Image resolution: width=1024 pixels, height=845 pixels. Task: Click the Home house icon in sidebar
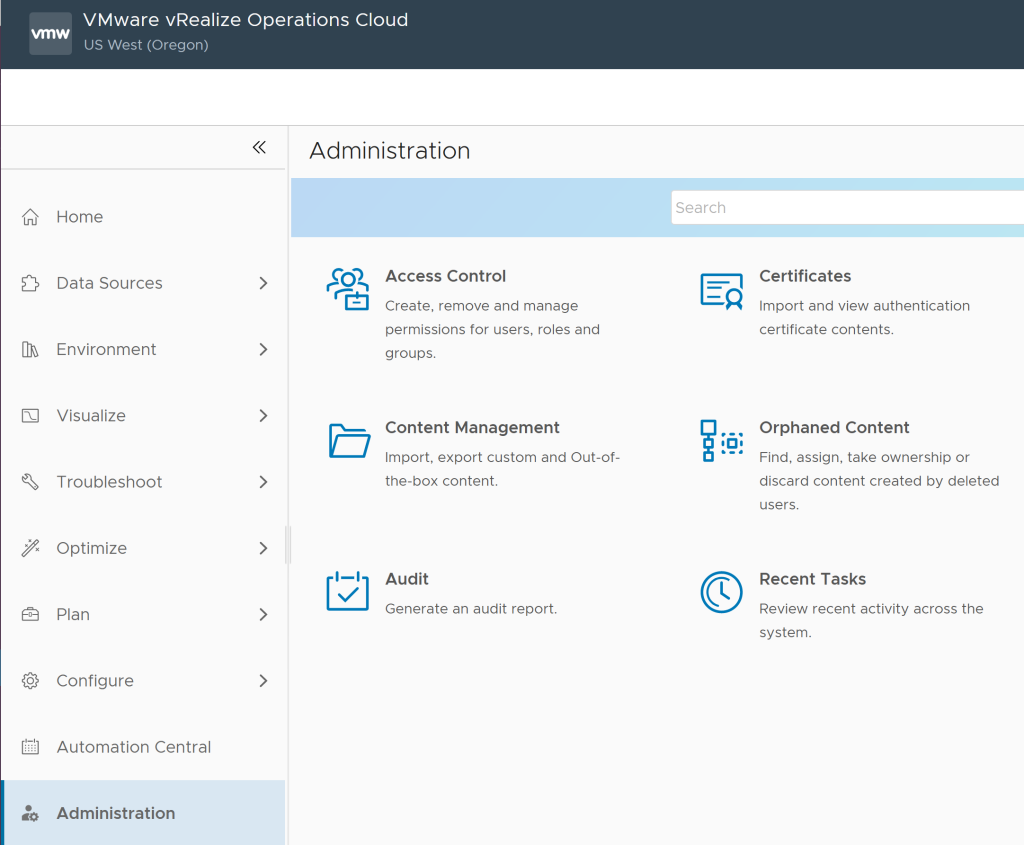(x=31, y=217)
